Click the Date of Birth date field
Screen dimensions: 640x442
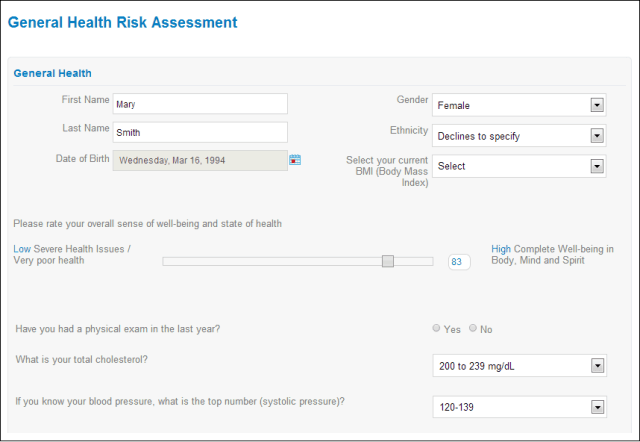pos(199,160)
